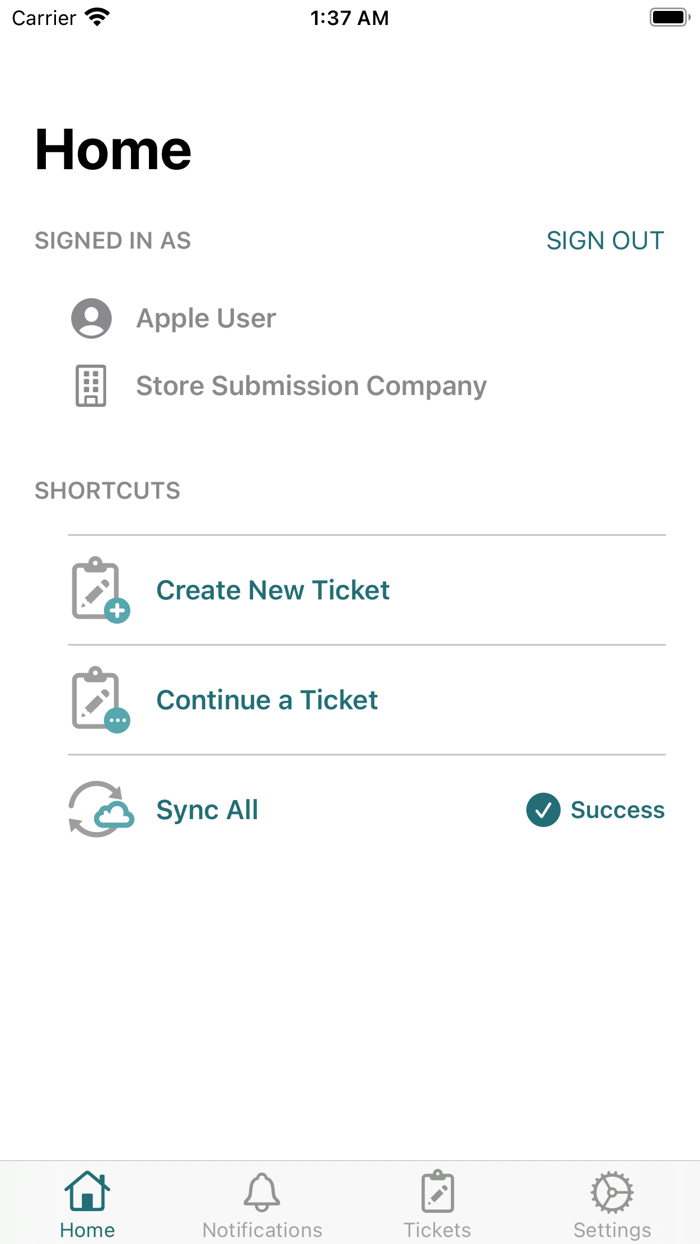Switch to the Tickets tab label
The image size is (700, 1244).
pyautogui.click(x=437, y=1230)
